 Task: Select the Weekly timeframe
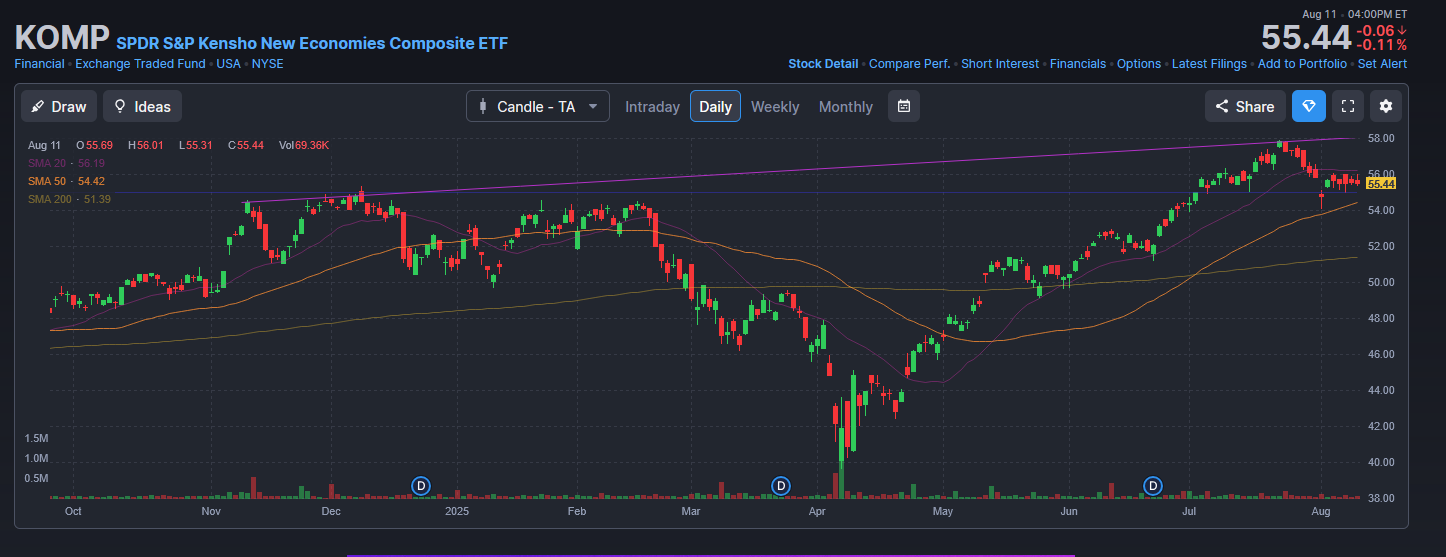click(775, 106)
